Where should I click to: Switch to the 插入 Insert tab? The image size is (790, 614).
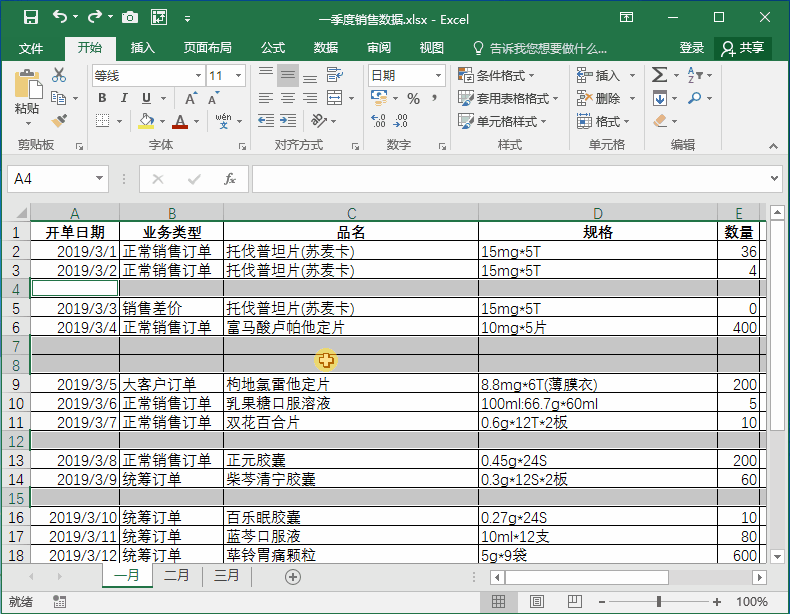143,48
